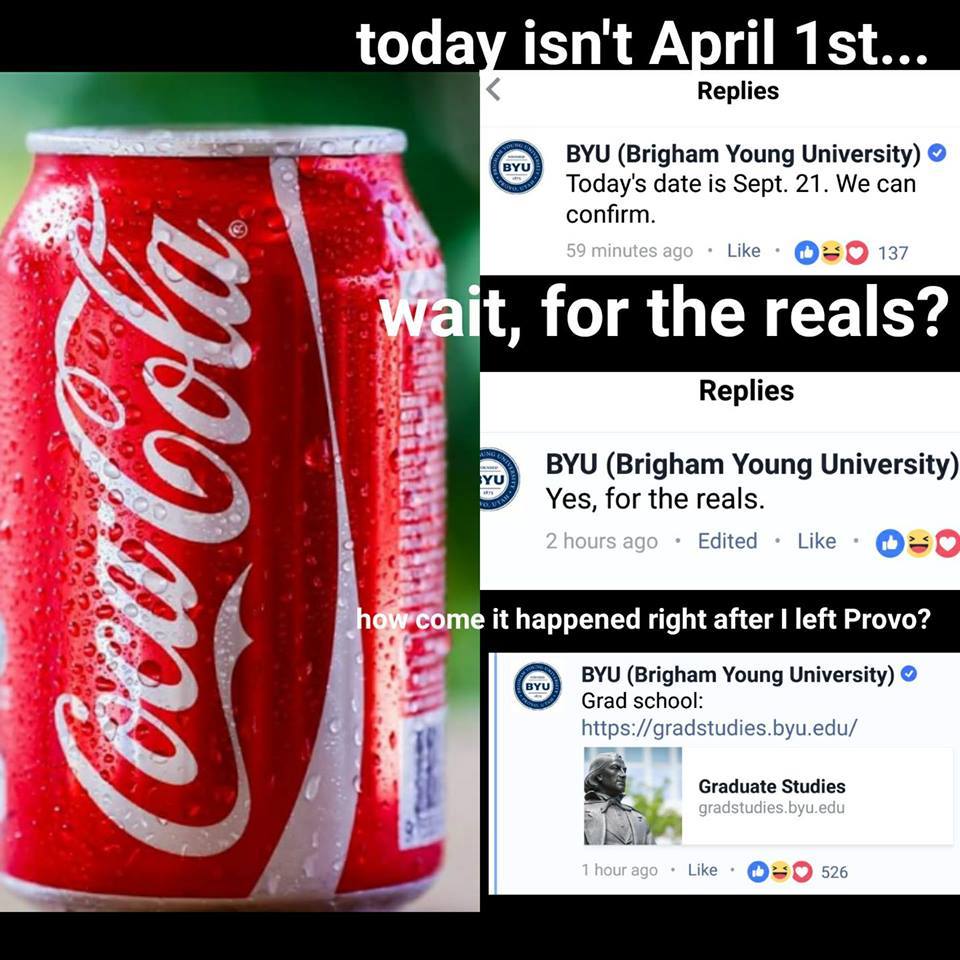Click laughing reaction beside 137 count

coord(831,252)
